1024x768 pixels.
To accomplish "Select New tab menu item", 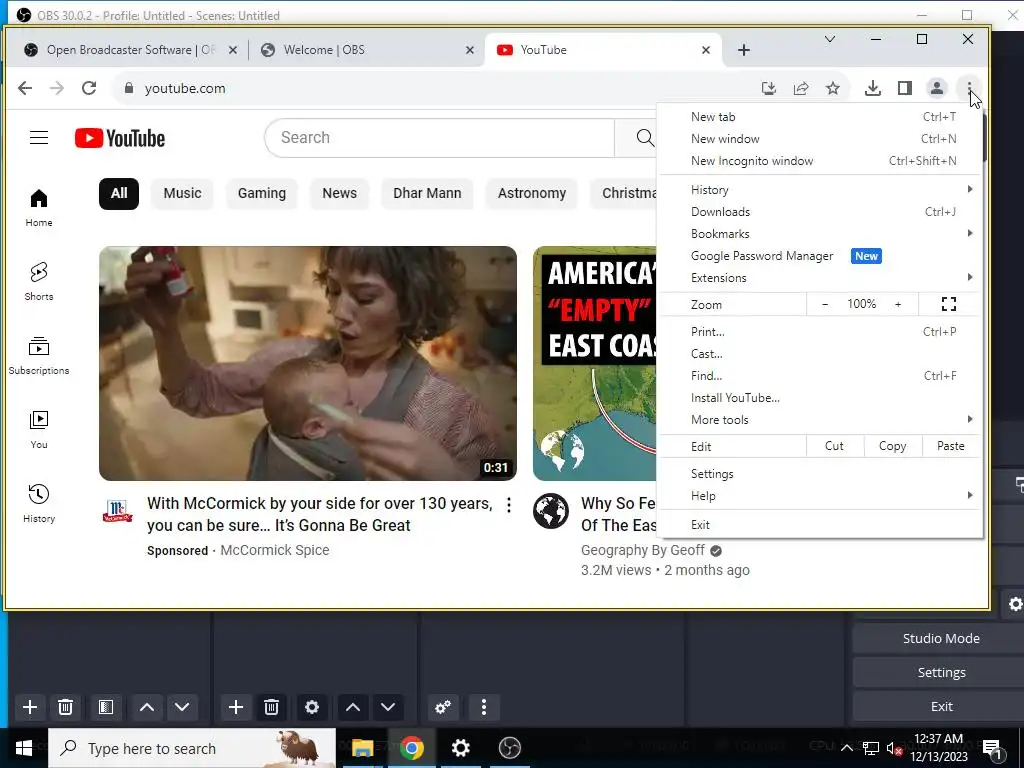I will (x=820, y=117).
